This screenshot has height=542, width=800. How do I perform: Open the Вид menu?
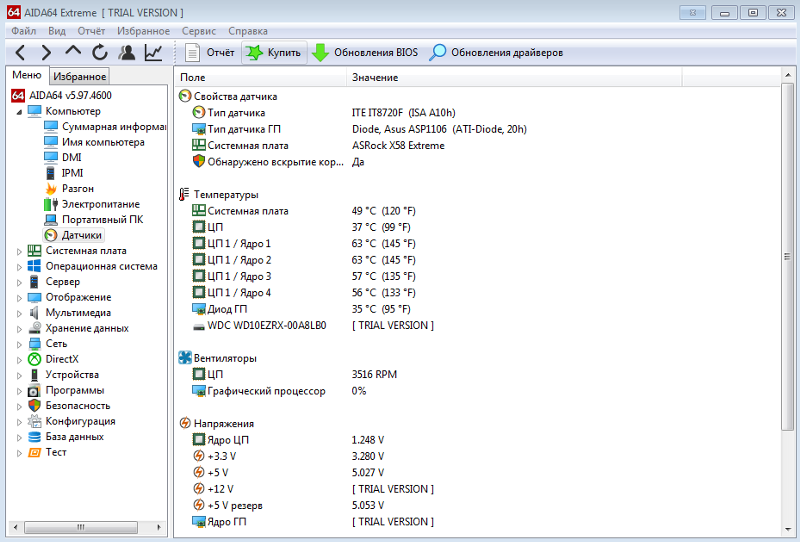click(x=57, y=31)
